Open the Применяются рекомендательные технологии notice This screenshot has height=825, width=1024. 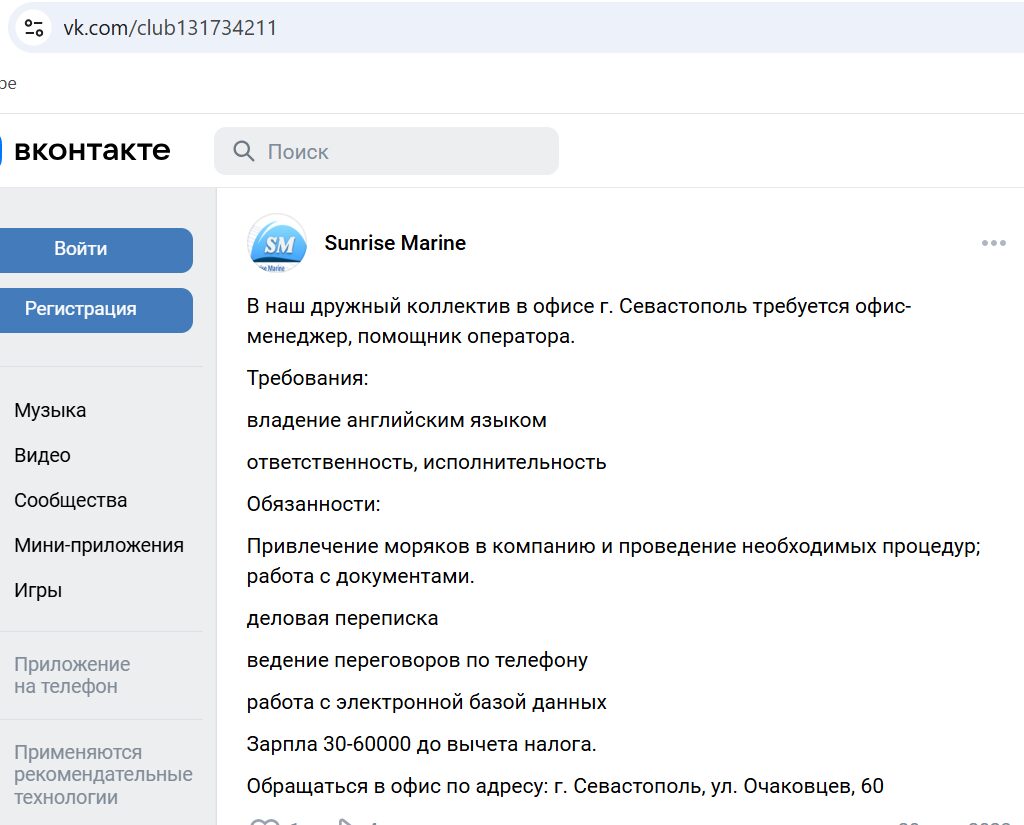tap(102, 774)
